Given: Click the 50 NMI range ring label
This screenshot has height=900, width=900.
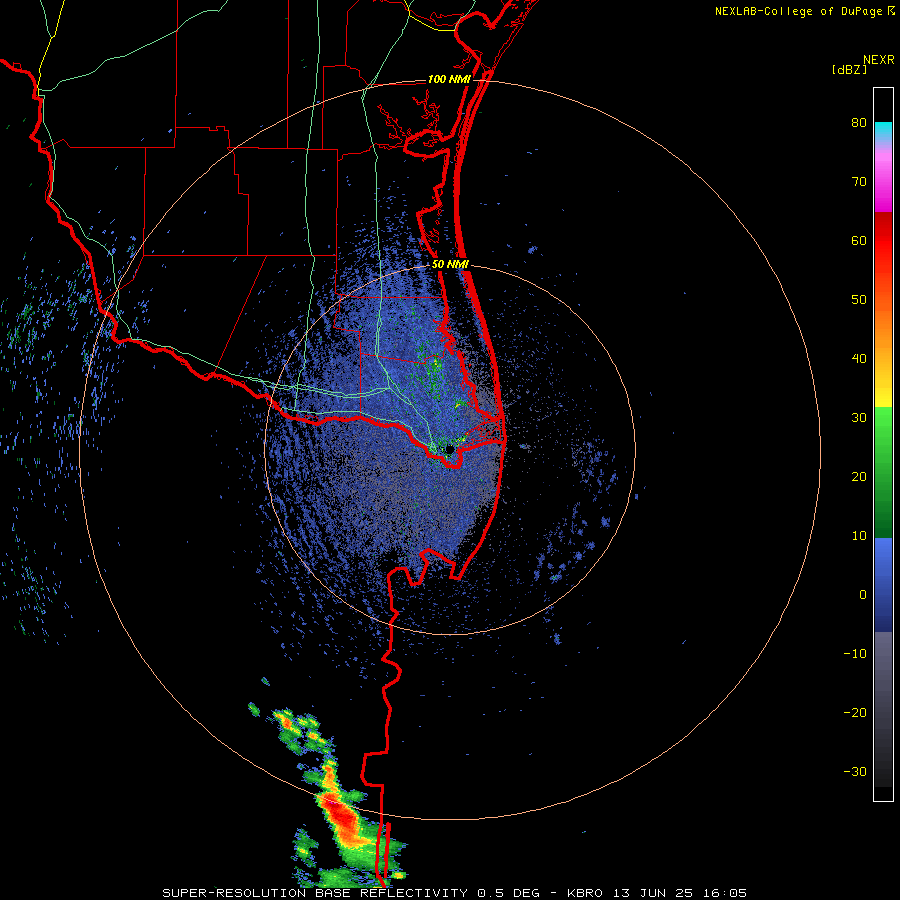Looking at the screenshot, I should pyautogui.click(x=451, y=265).
